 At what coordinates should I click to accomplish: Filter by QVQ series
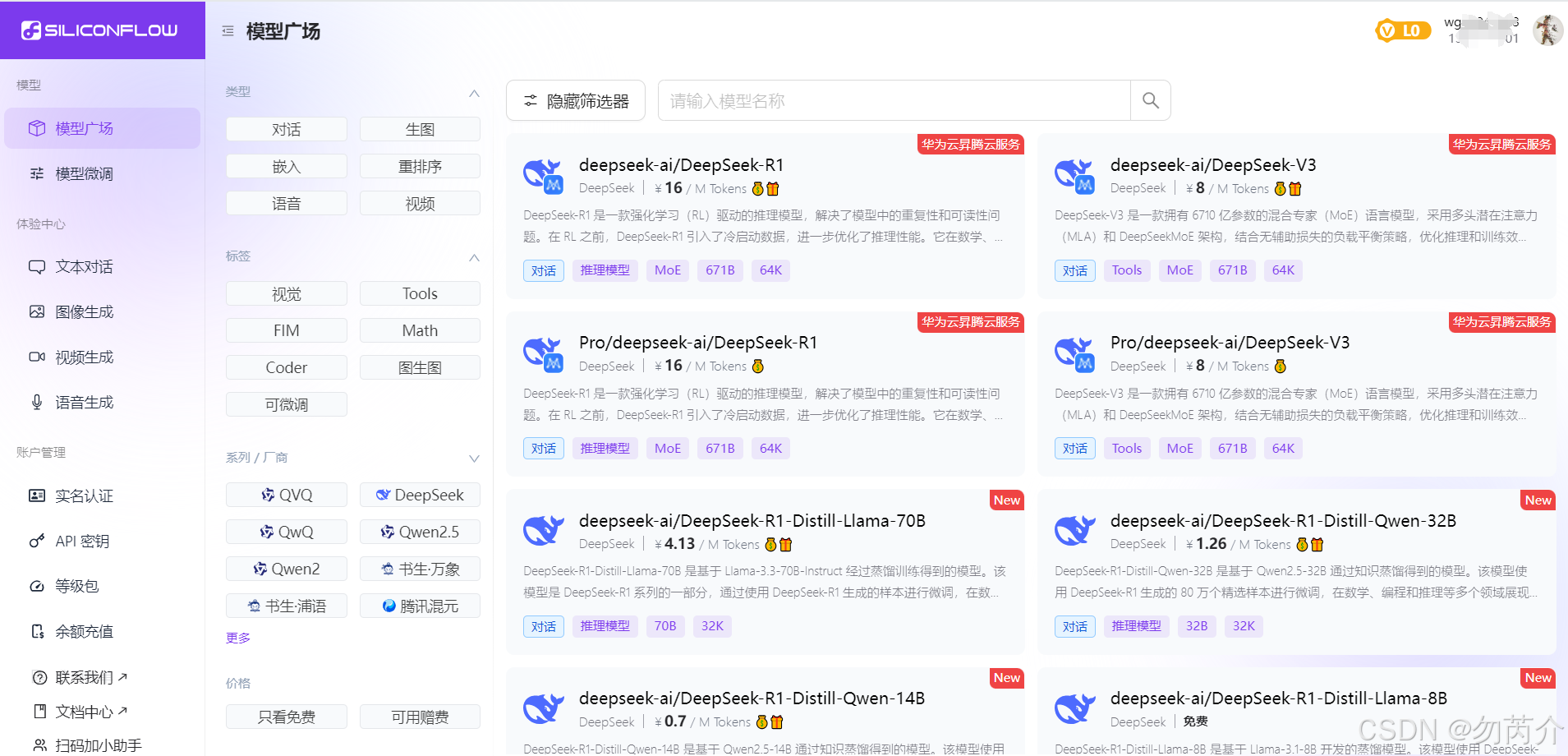[x=287, y=495]
